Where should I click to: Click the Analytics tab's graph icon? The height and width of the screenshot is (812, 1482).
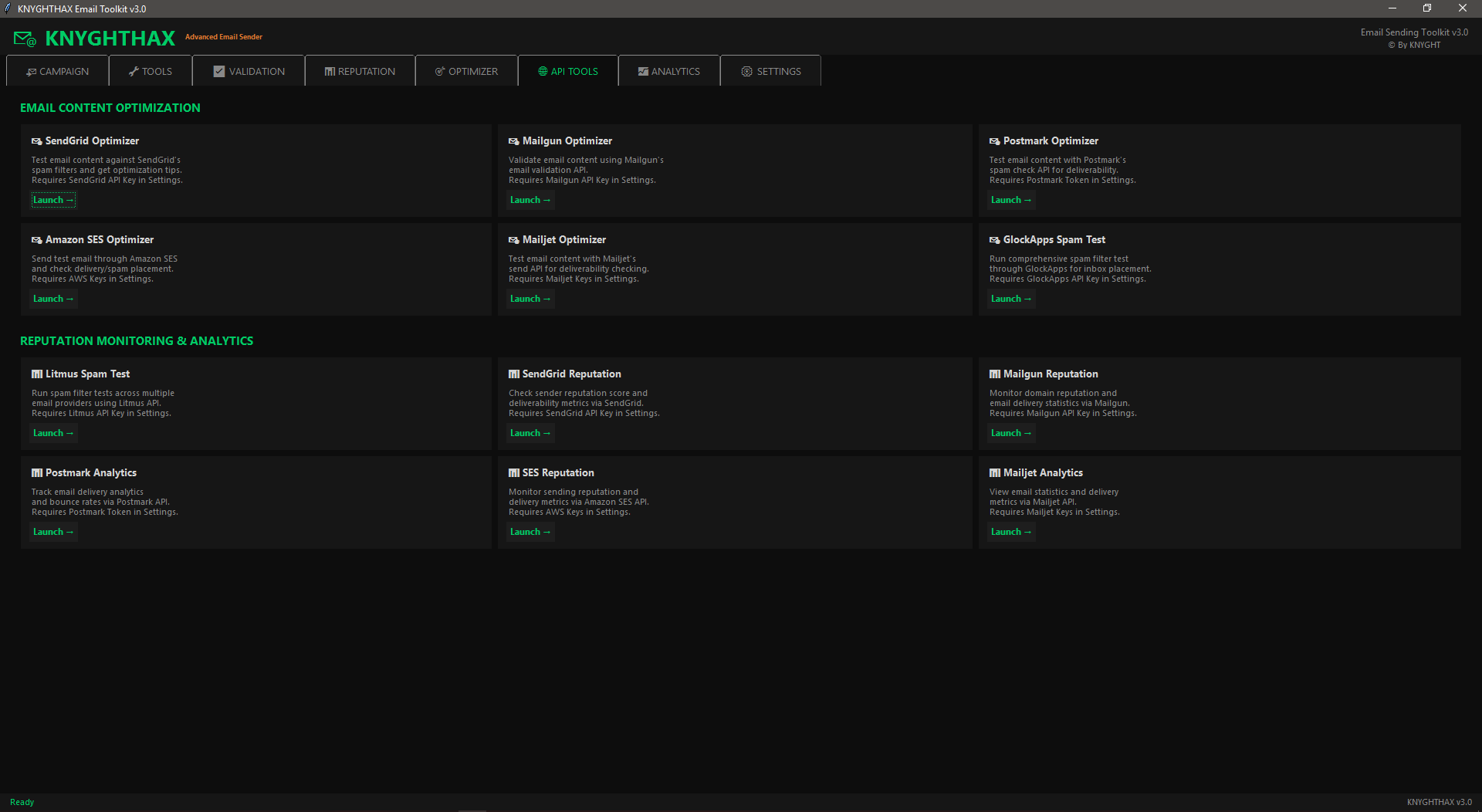(x=643, y=72)
